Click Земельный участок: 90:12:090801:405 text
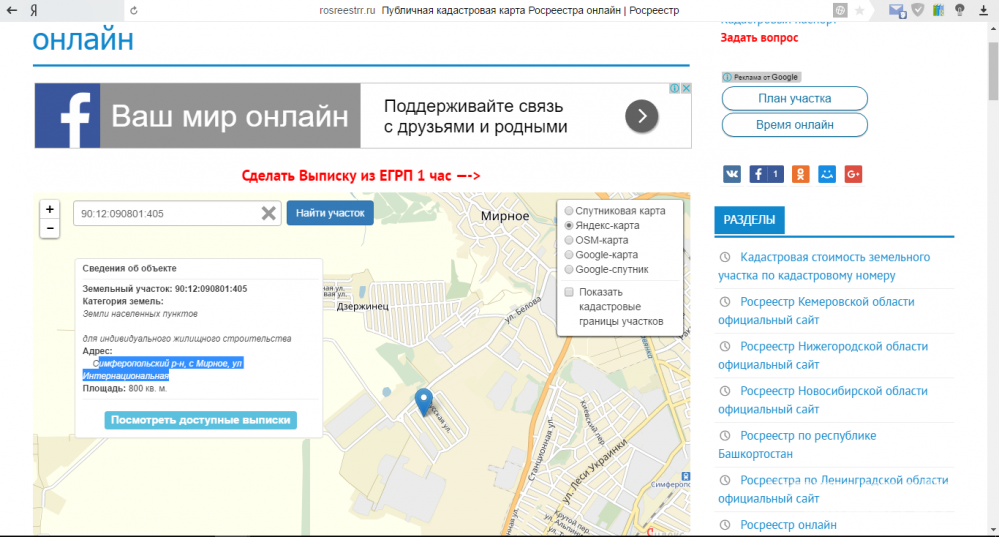Screen dimensions: 999x537 click(164, 289)
